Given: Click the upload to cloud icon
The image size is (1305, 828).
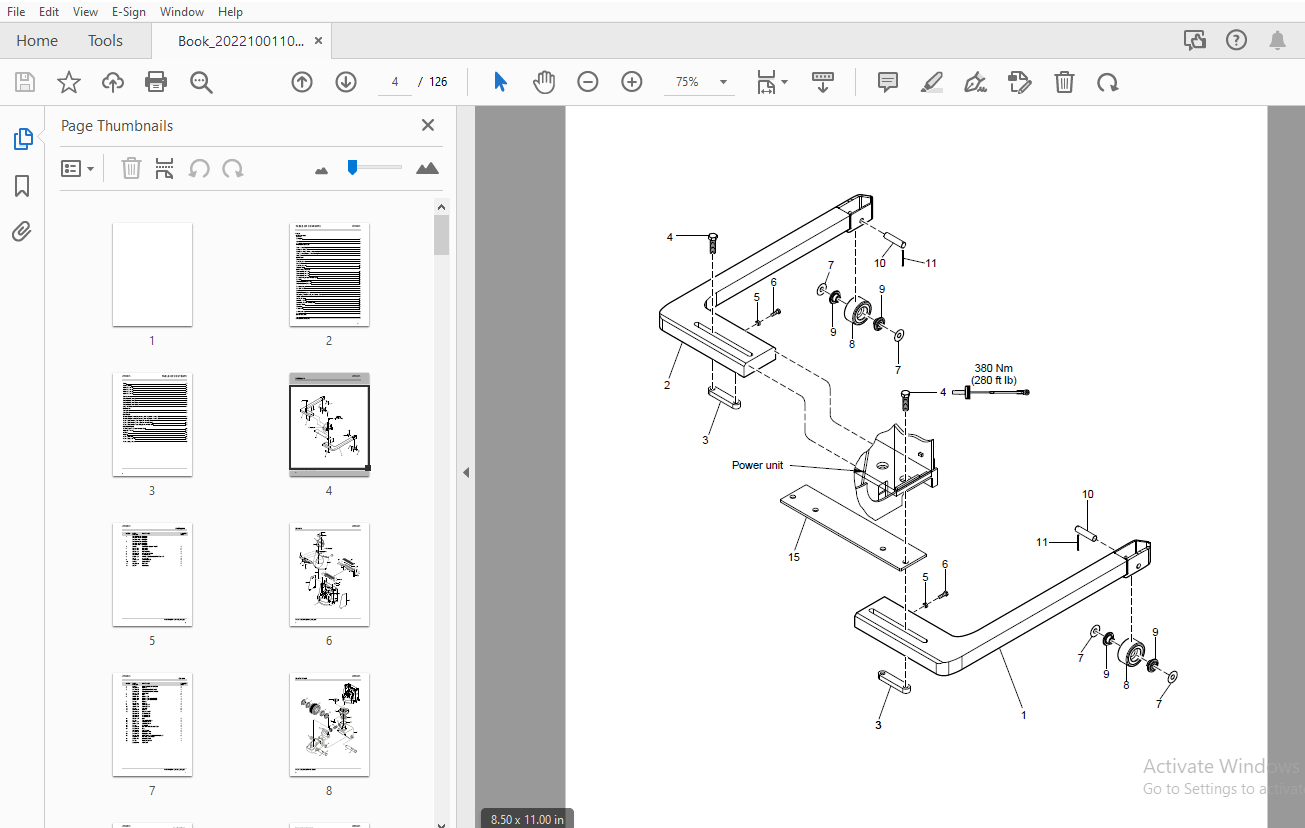Looking at the screenshot, I should tap(113, 82).
